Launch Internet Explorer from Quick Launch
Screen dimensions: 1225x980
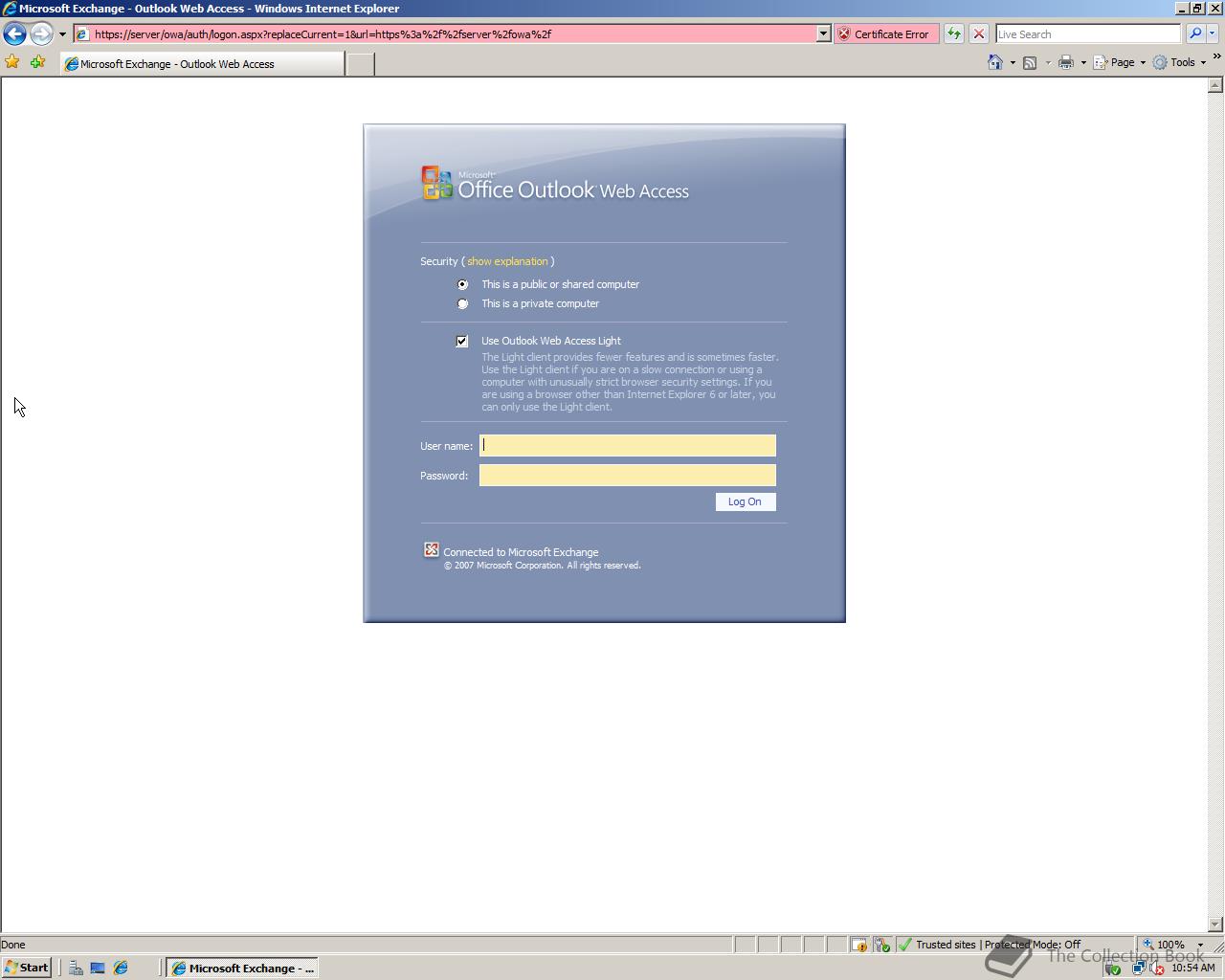click(121, 969)
